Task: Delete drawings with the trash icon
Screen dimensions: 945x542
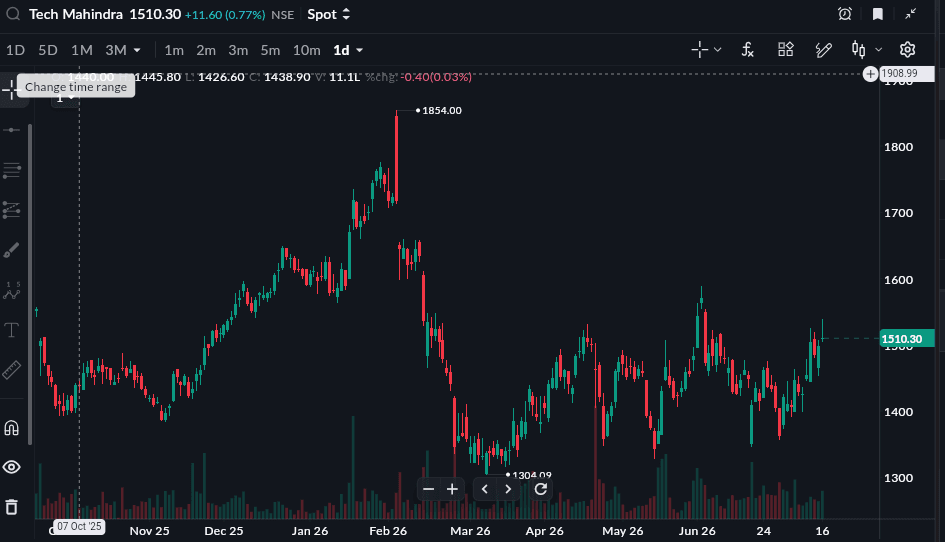Action: (x=11, y=506)
